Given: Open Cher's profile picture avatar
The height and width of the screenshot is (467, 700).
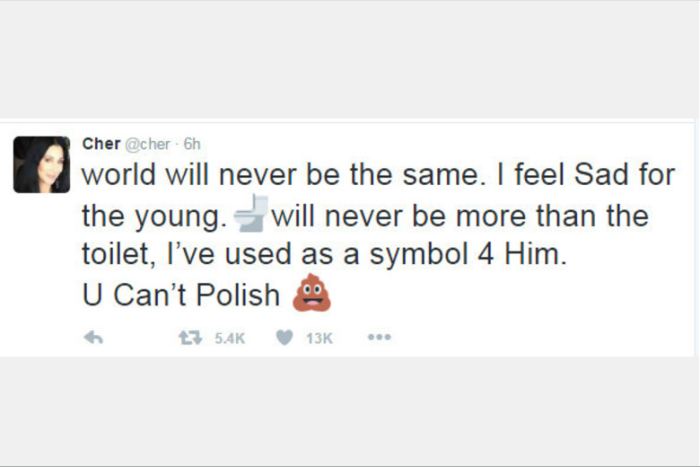Looking at the screenshot, I should point(41,165).
